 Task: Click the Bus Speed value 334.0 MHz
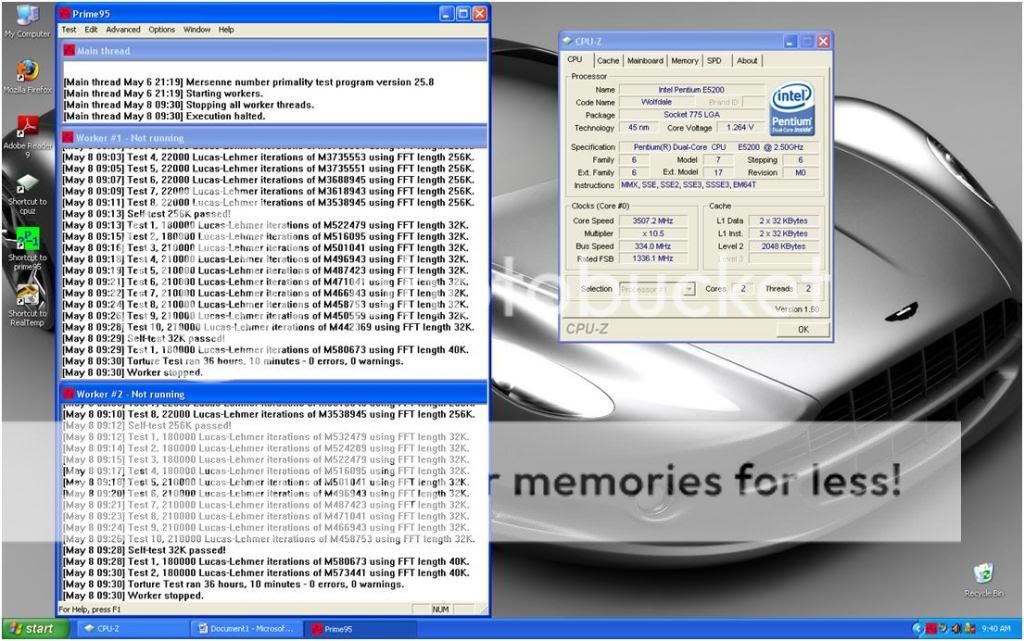(653, 246)
